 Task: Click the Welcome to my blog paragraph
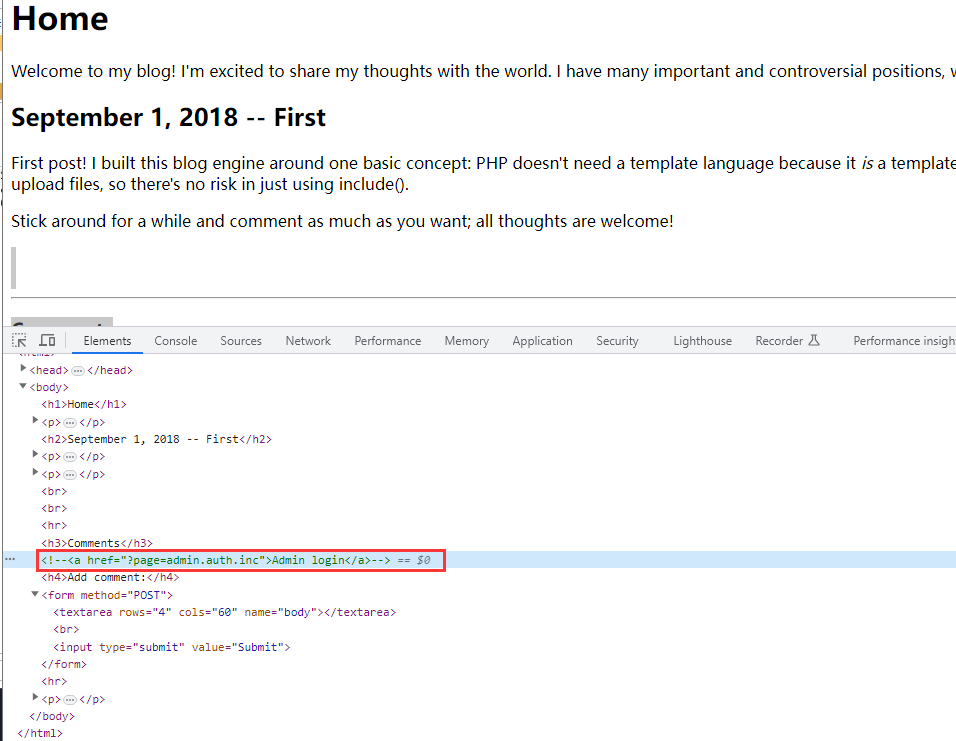point(483,71)
